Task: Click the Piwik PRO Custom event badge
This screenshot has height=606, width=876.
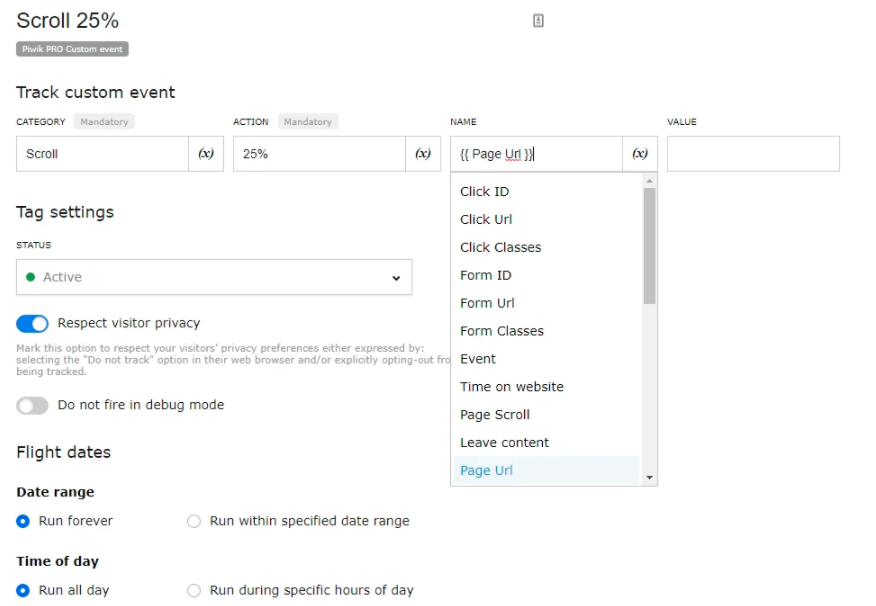Action: coord(72,49)
